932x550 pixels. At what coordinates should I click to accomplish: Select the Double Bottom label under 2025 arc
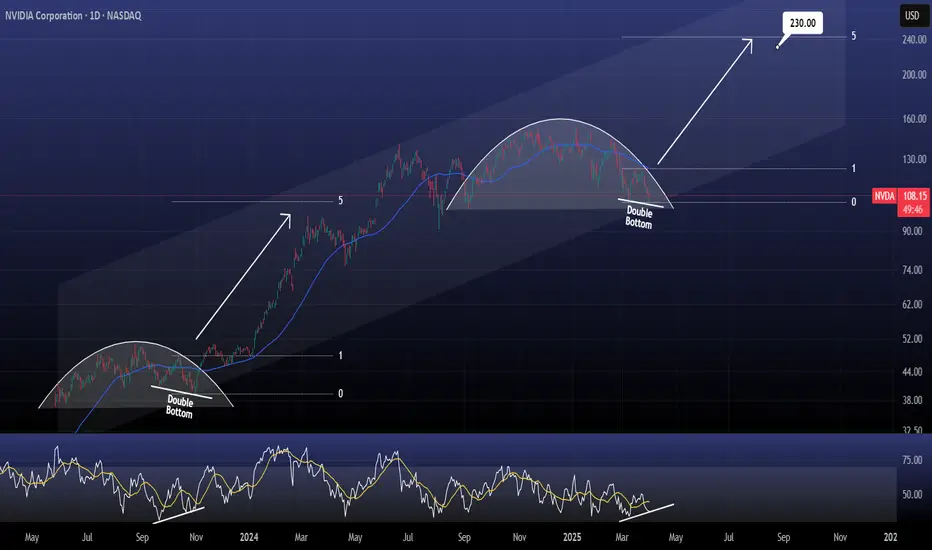pos(639,217)
